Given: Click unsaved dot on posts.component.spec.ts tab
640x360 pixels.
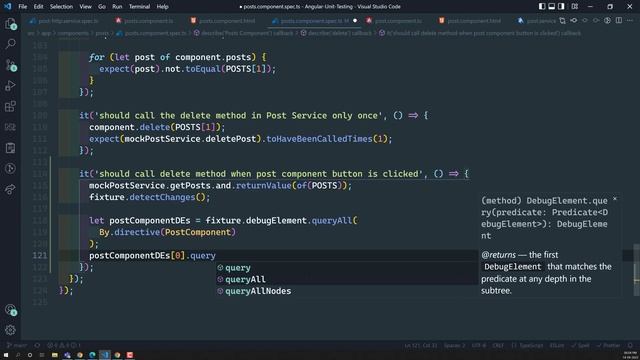Looking at the screenshot, I should [355, 21].
